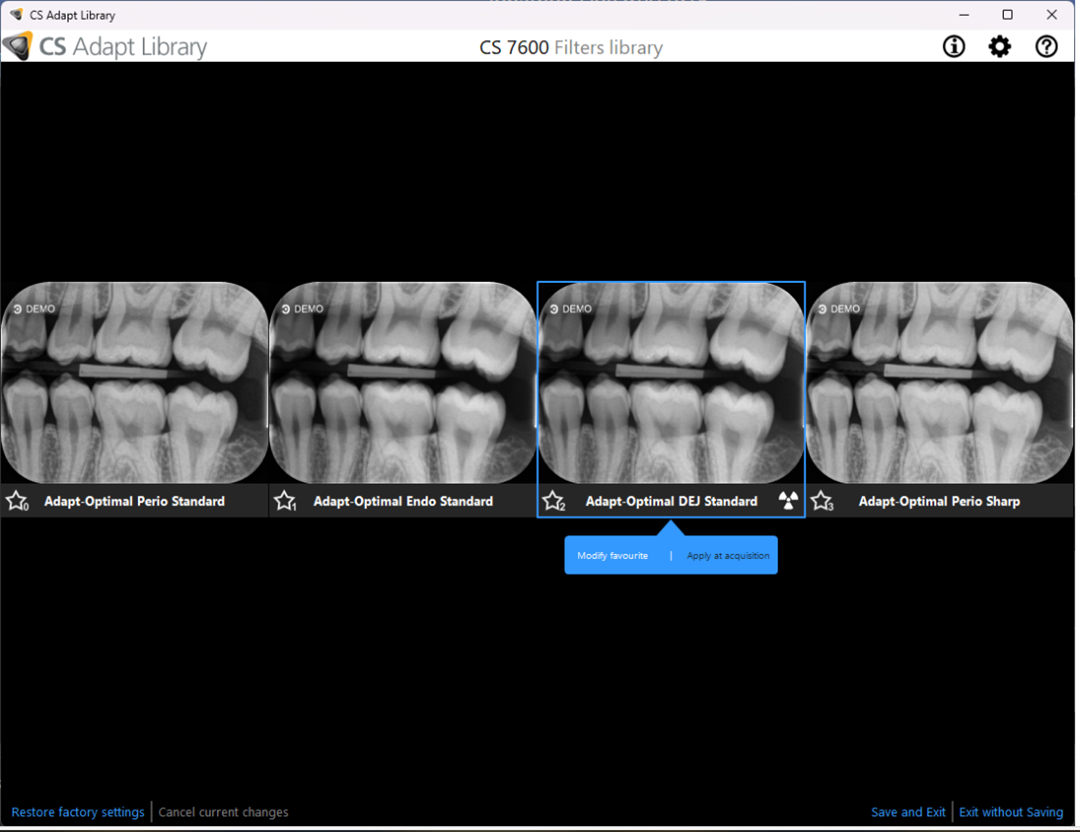The width and height of the screenshot is (1080, 832).
Task: Click Save and Exit
Action: (x=908, y=812)
